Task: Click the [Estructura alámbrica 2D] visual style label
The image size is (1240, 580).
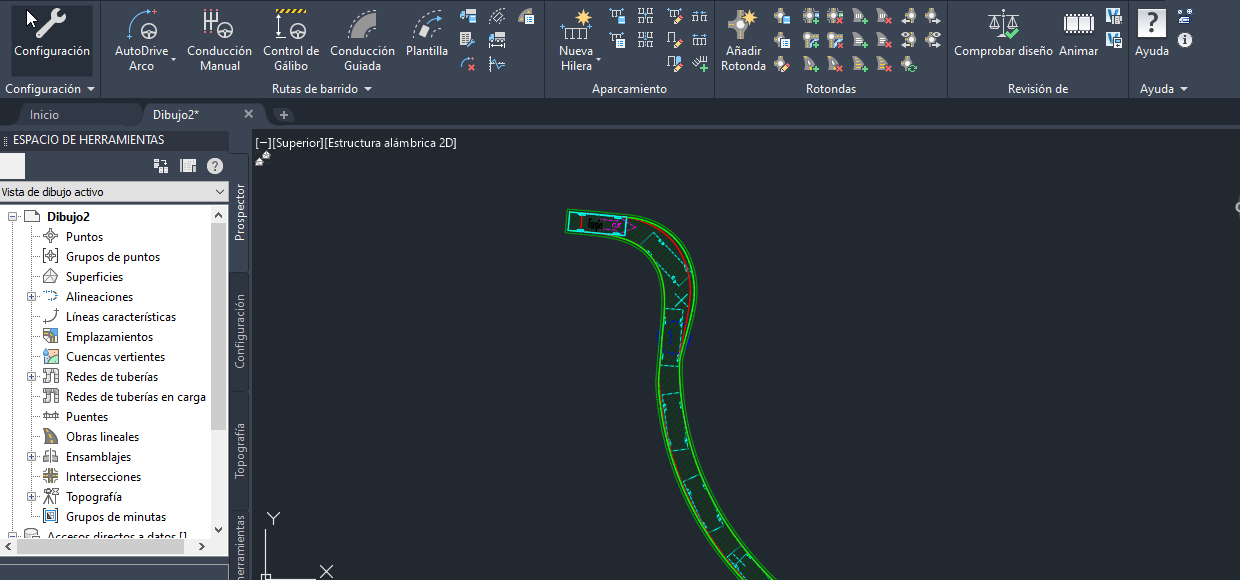Action: [x=390, y=143]
